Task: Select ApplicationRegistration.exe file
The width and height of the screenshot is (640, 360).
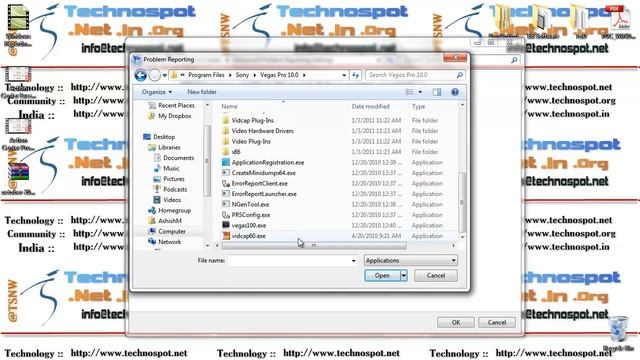Action: pyautogui.click(x=268, y=162)
